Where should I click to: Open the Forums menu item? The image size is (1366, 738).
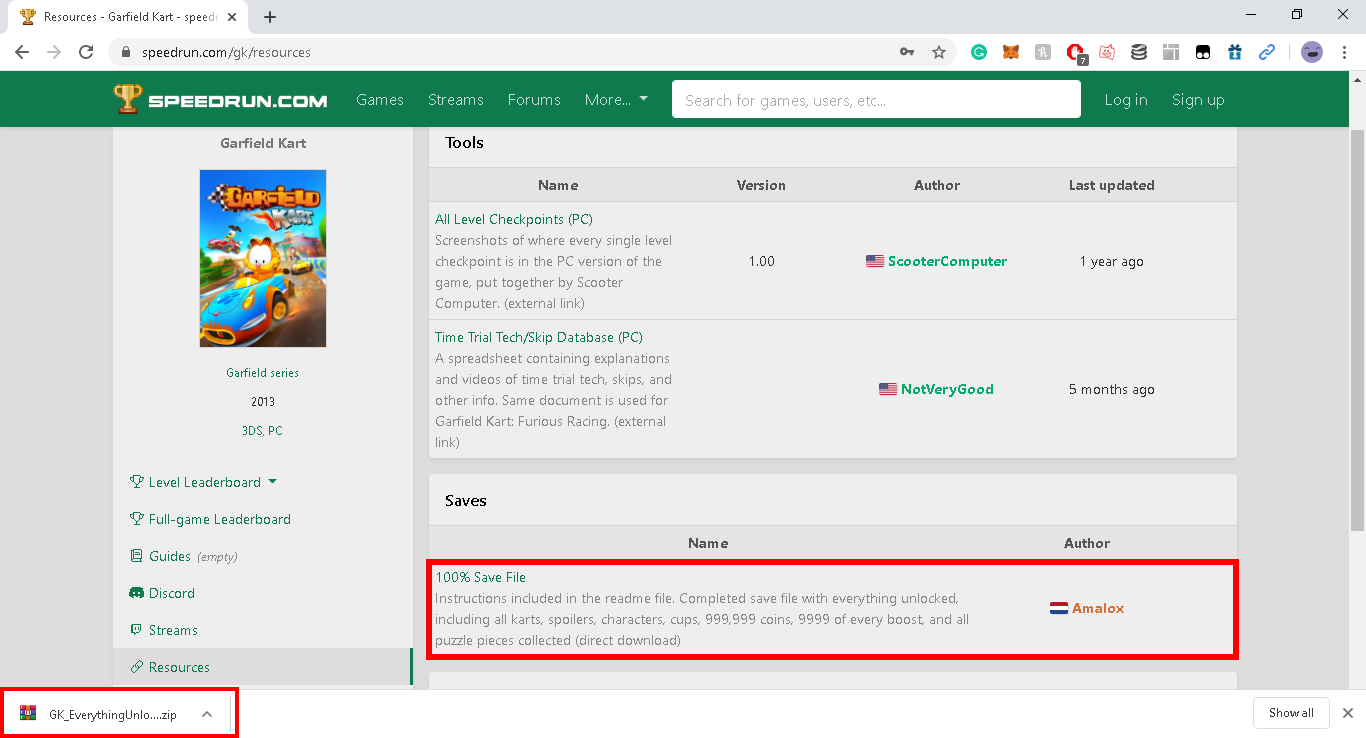pos(534,100)
